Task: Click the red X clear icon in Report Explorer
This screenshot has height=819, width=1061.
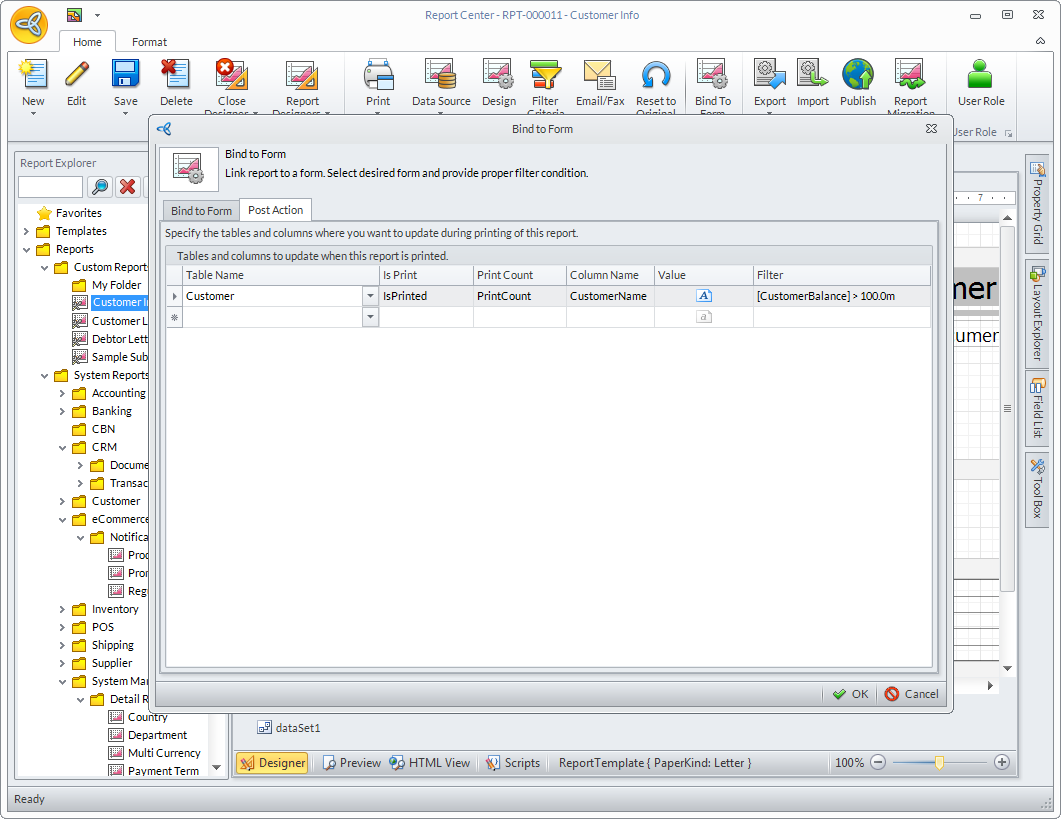Action: (x=128, y=187)
